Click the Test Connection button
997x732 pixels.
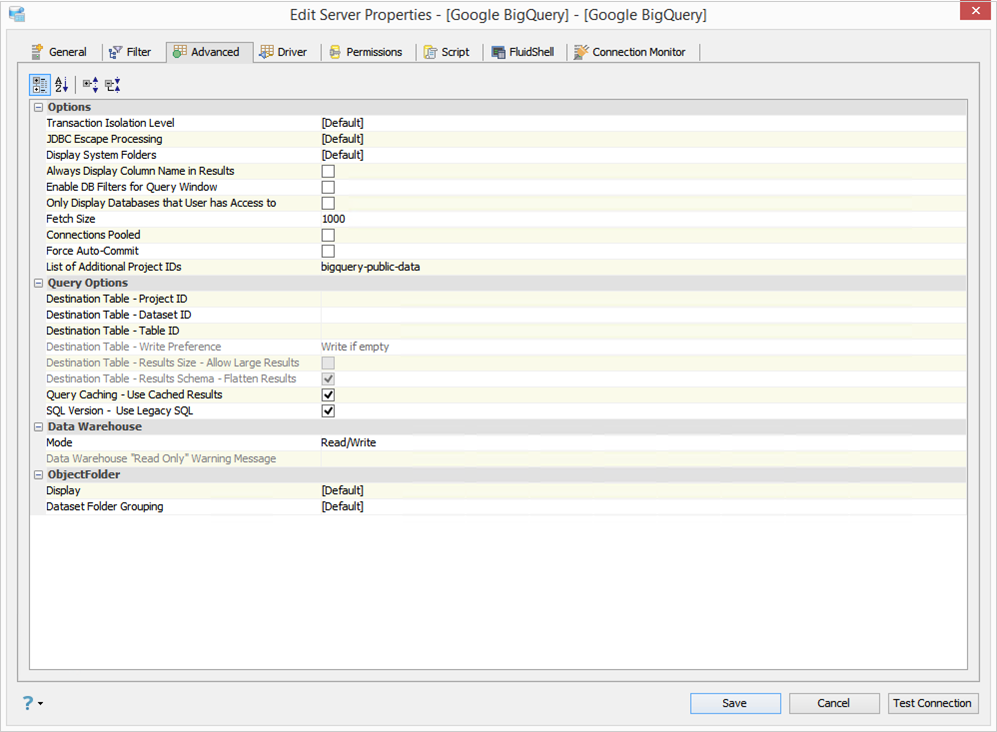click(x=932, y=703)
